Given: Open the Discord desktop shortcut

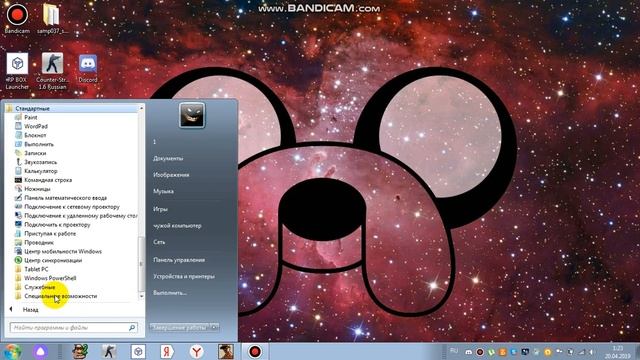Looking at the screenshot, I should (88, 69).
